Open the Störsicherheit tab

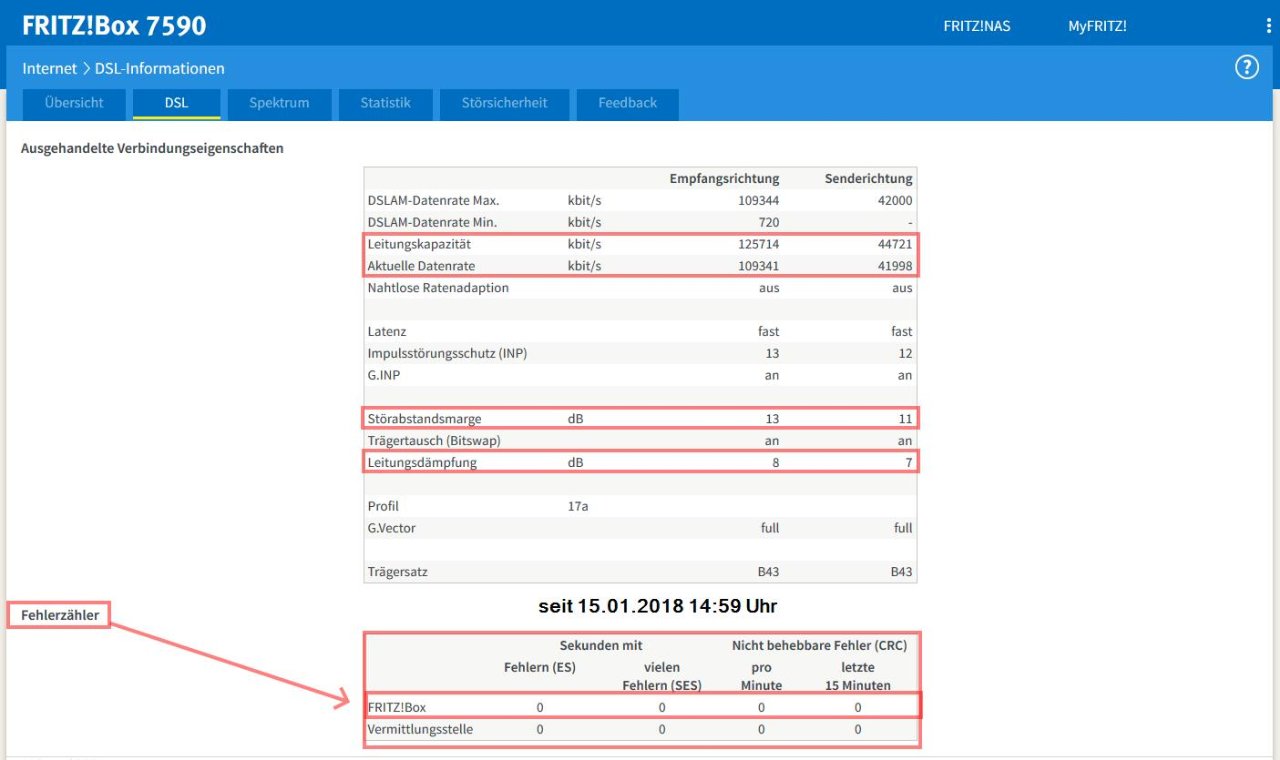tap(504, 103)
